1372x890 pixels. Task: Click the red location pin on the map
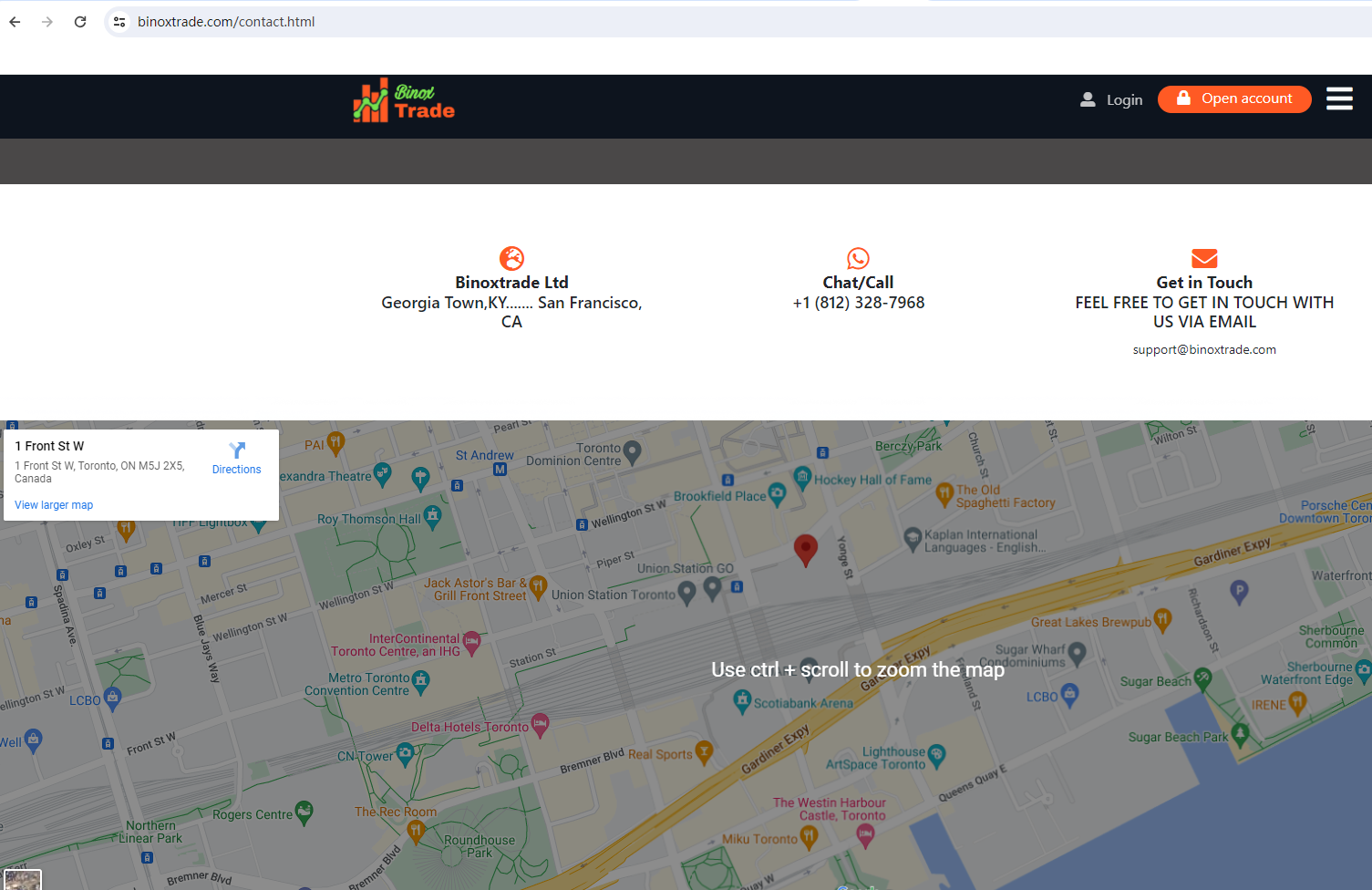pos(805,548)
